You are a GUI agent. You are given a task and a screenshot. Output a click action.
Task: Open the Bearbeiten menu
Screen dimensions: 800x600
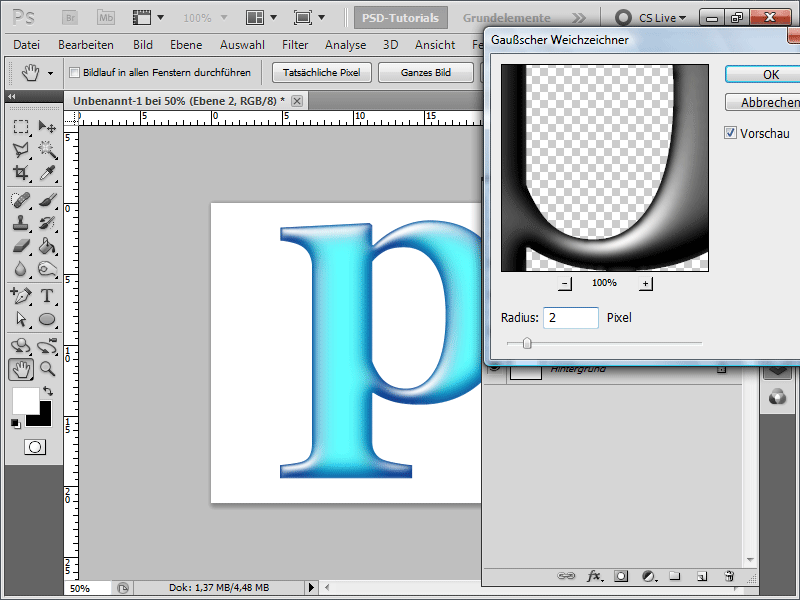(x=86, y=45)
